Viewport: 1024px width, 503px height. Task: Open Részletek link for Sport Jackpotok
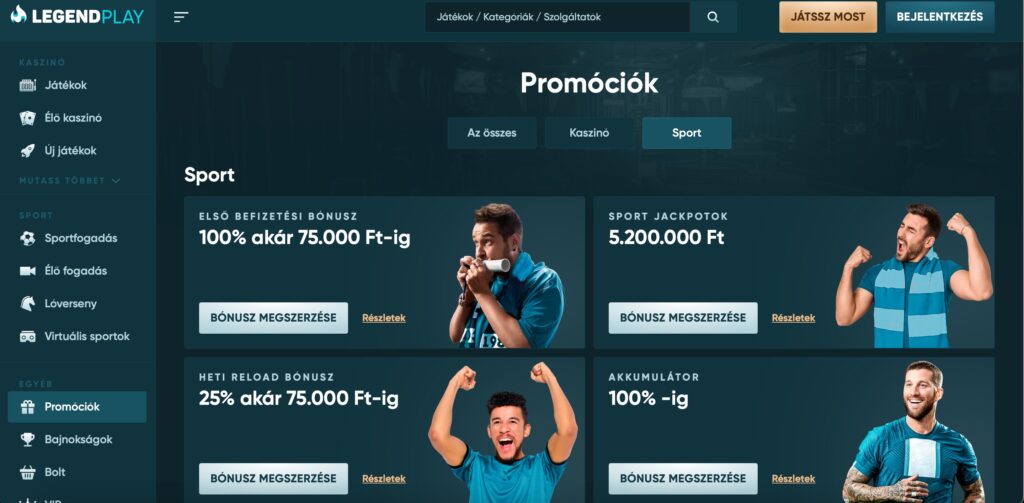pos(793,318)
